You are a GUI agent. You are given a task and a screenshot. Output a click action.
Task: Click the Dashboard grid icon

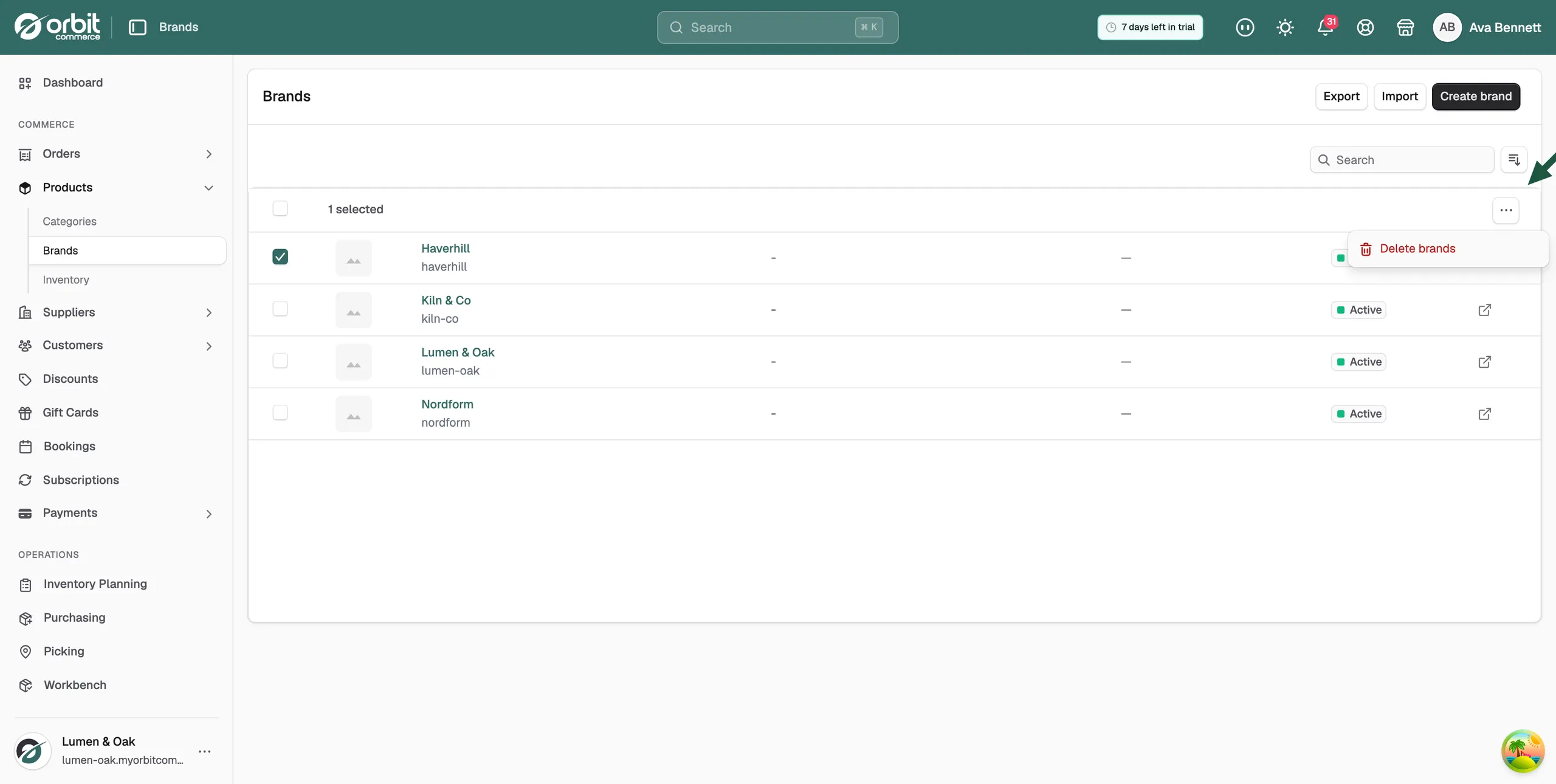click(25, 83)
